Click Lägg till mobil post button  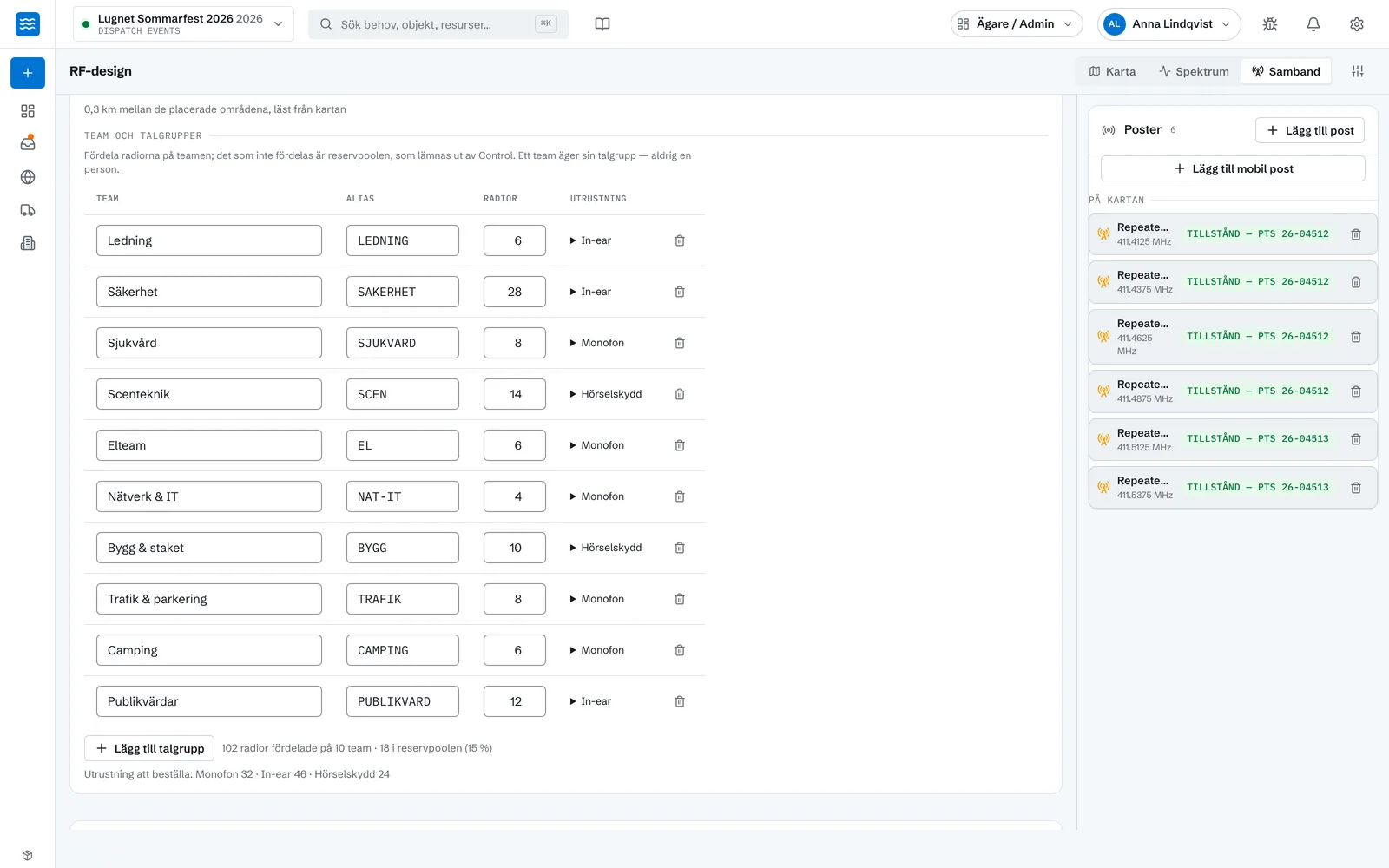(x=1233, y=168)
